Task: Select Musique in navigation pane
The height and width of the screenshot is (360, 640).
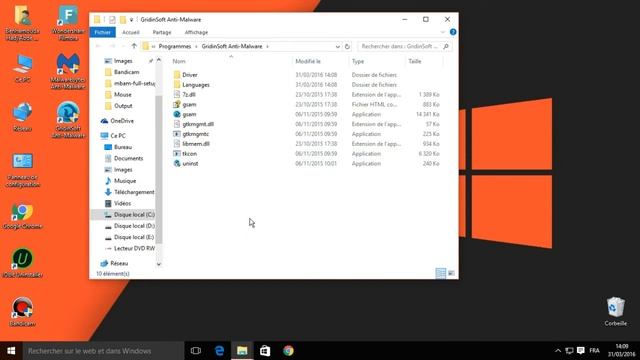Action: (x=120, y=181)
